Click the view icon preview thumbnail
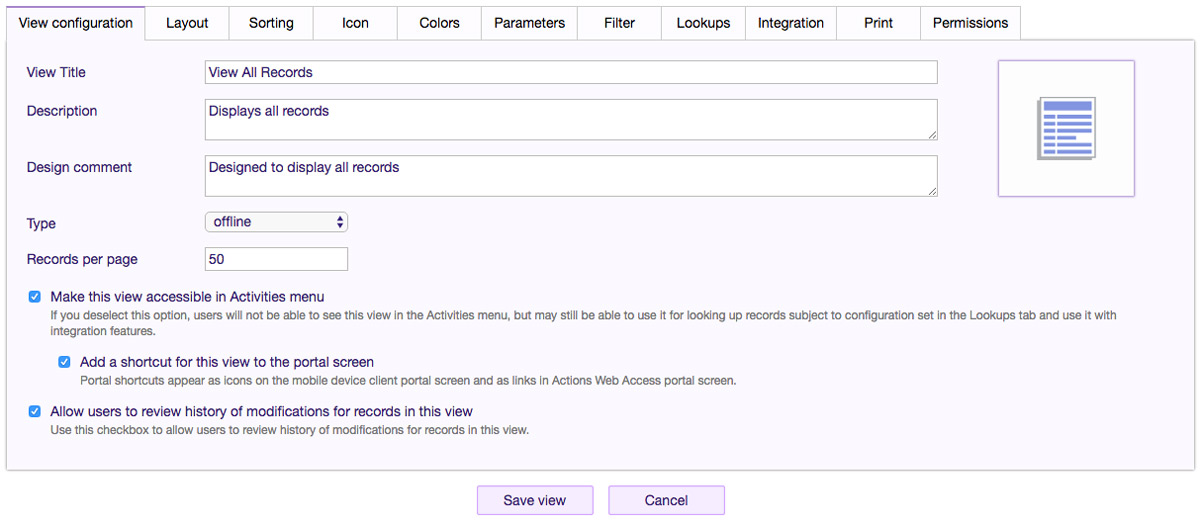This screenshot has width=1200, height=526. [x=1066, y=128]
